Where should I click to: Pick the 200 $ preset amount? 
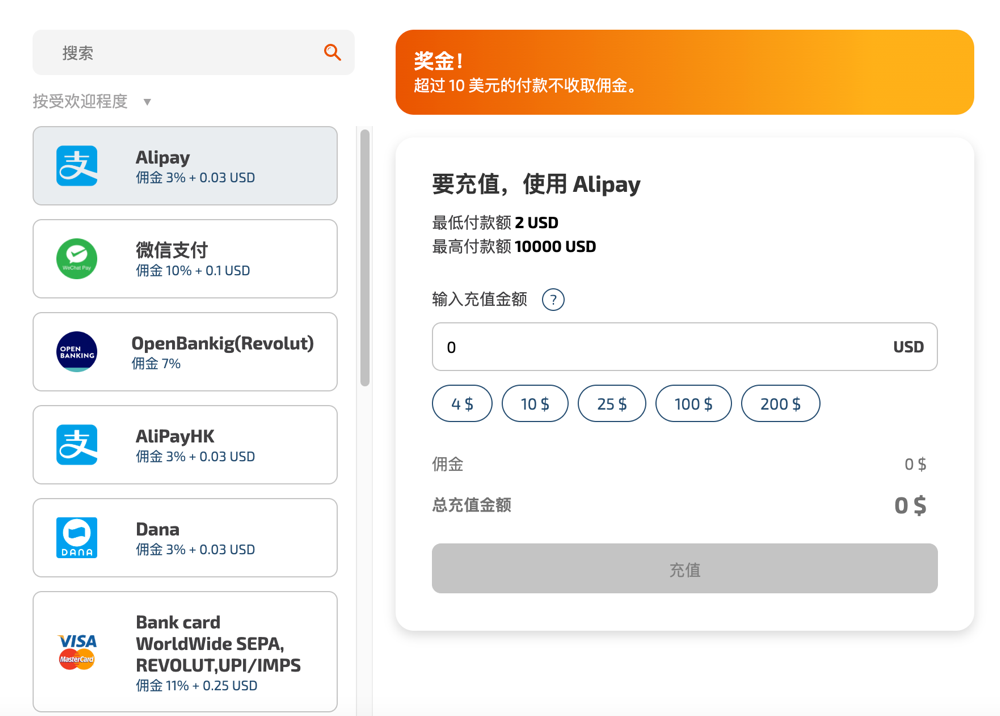pos(781,404)
